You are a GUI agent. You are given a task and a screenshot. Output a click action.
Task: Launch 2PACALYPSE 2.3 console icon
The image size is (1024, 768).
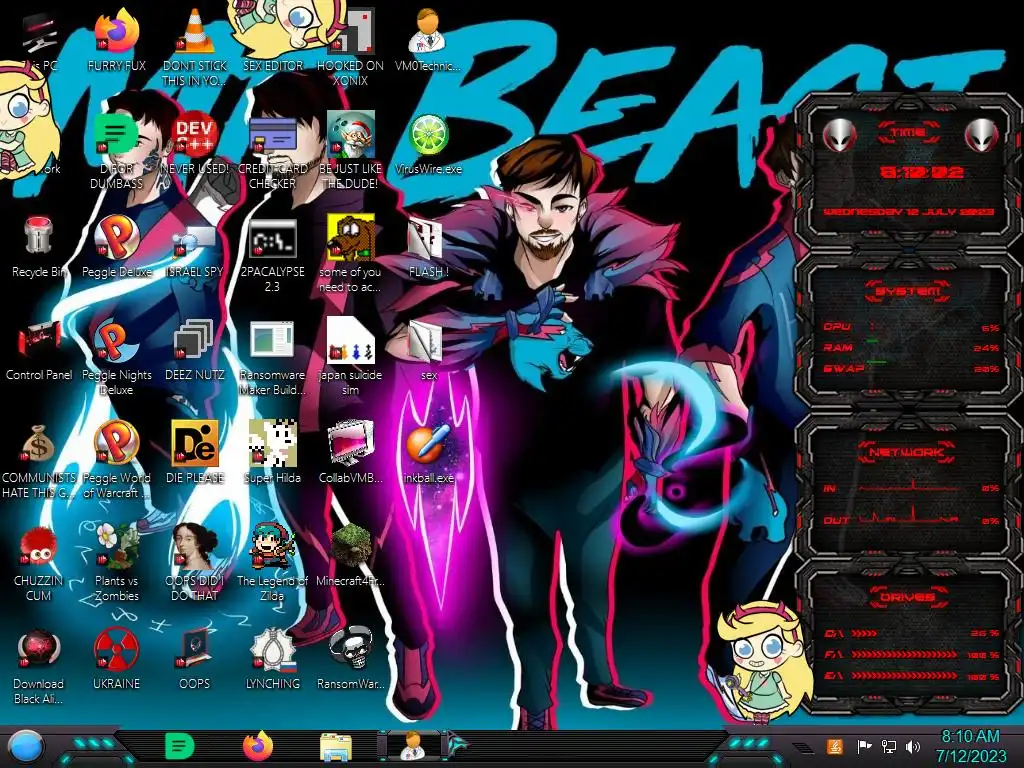[273, 255]
